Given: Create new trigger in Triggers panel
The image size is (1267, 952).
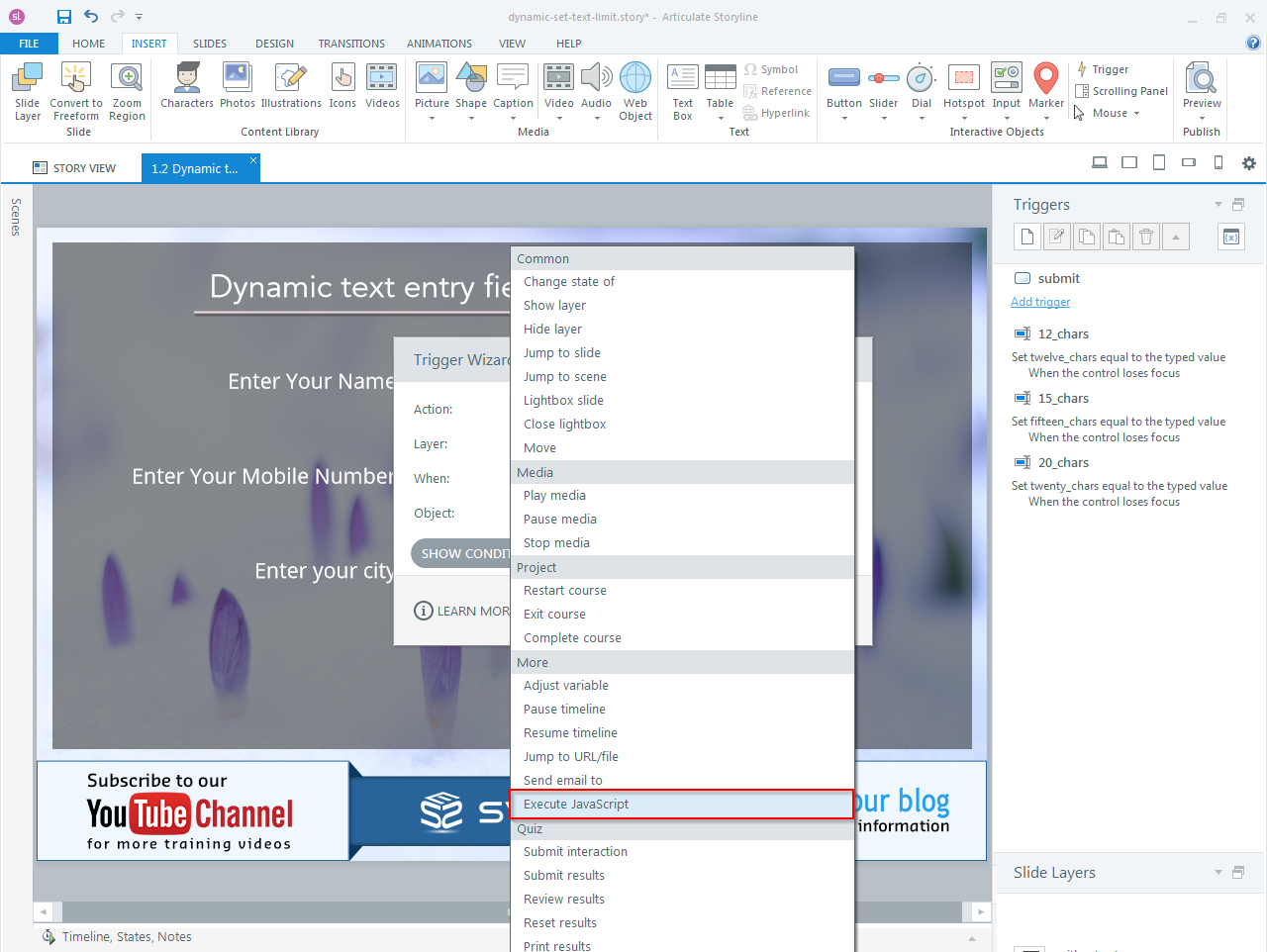Looking at the screenshot, I should point(1027,237).
